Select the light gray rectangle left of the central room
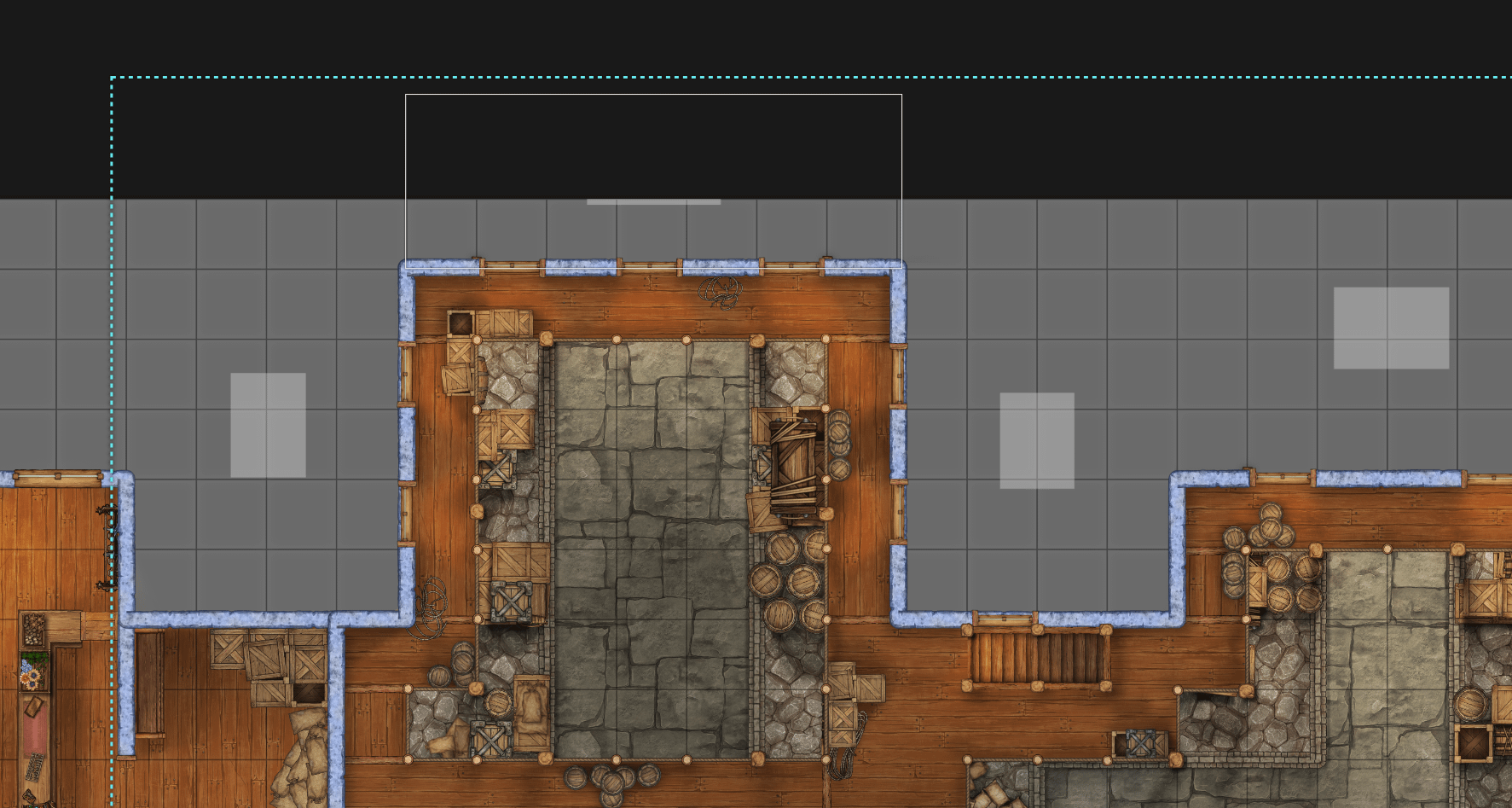The height and width of the screenshot is (808, 1512). [268, 425]
